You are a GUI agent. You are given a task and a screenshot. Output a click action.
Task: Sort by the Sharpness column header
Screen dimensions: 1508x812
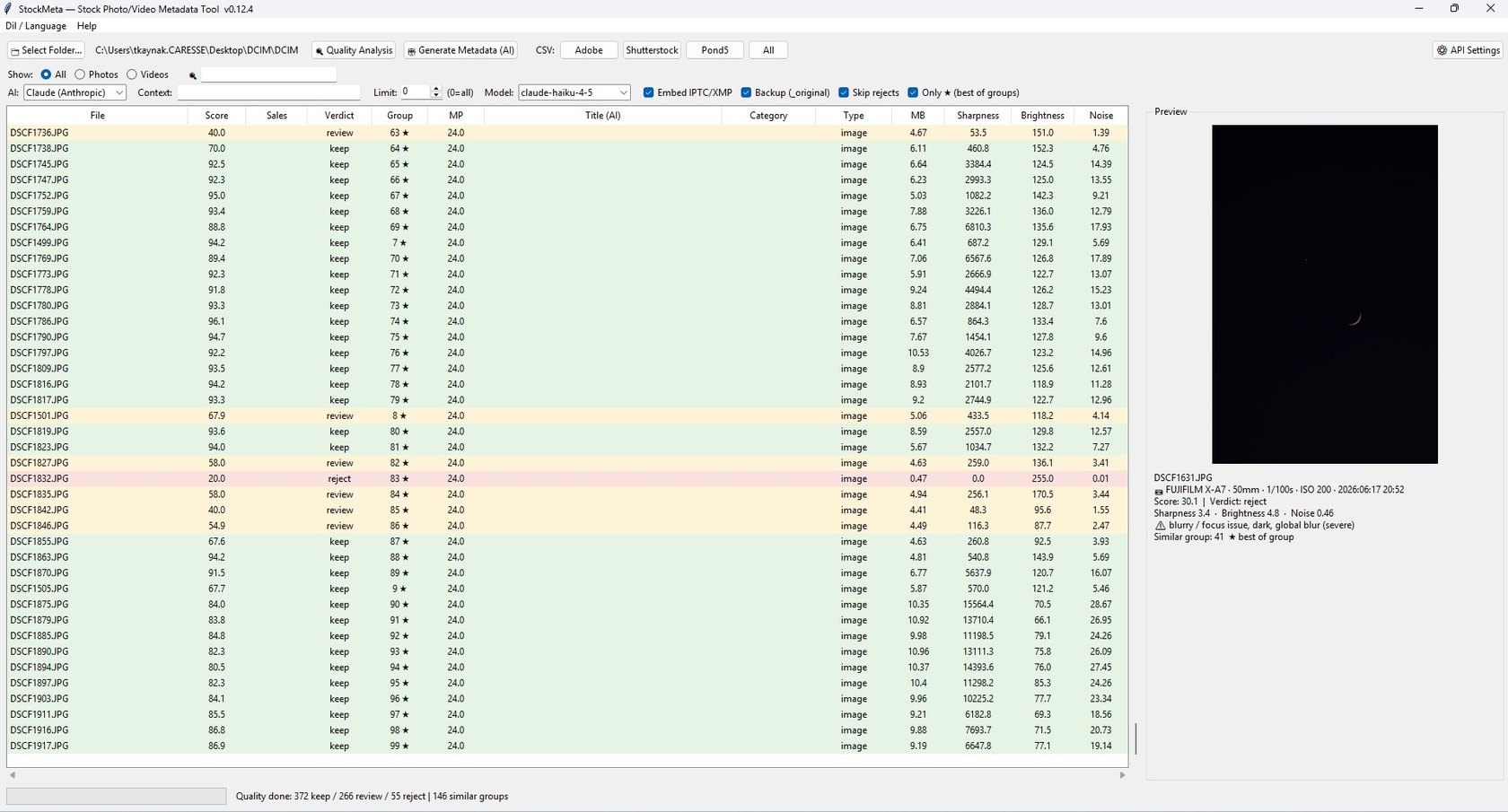tap(978, 116)
